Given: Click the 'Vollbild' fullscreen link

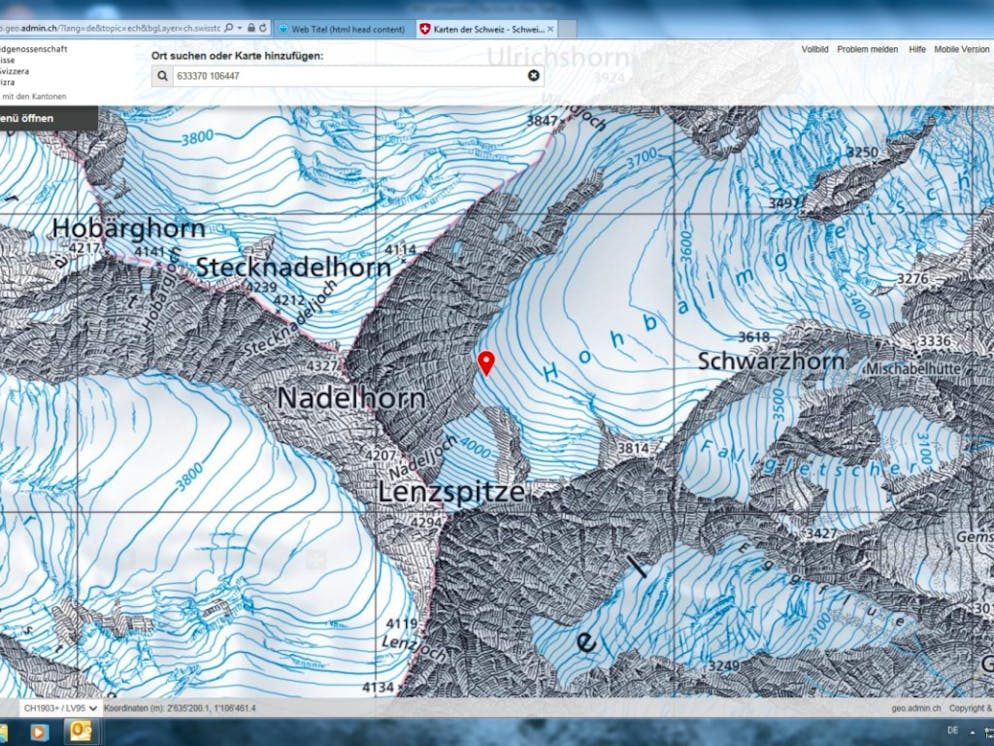Looking at the screenshot, I should click(814, 49).
